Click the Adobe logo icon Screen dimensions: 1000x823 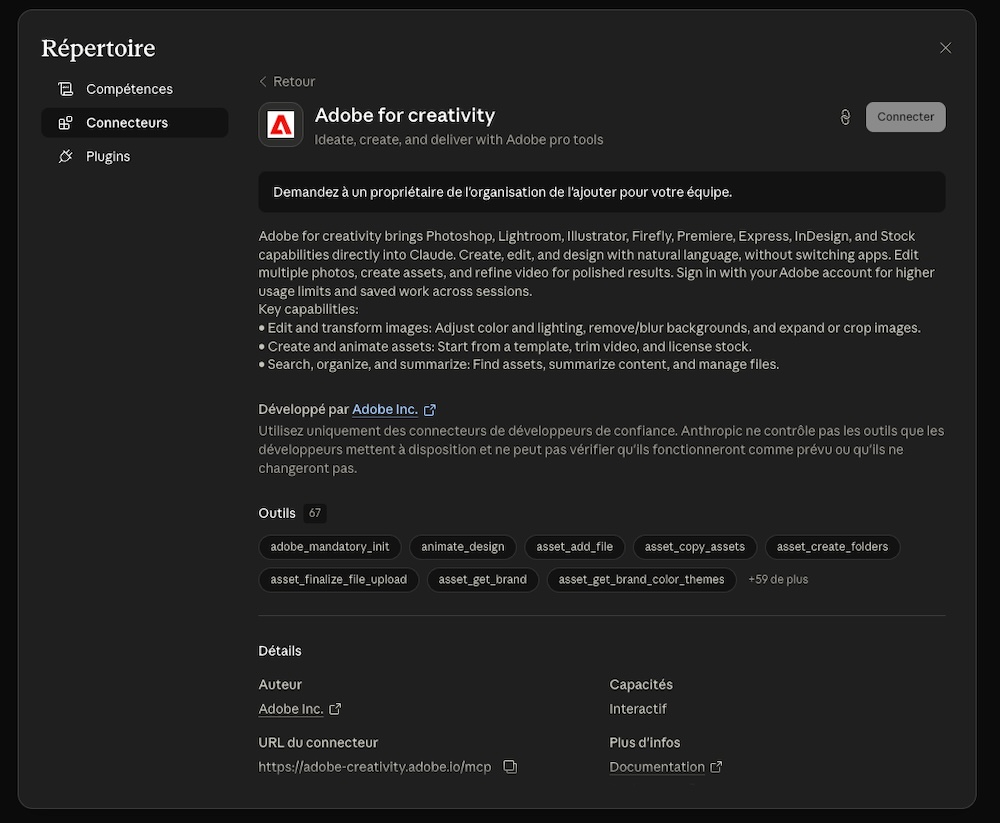(x=281, y=125)
